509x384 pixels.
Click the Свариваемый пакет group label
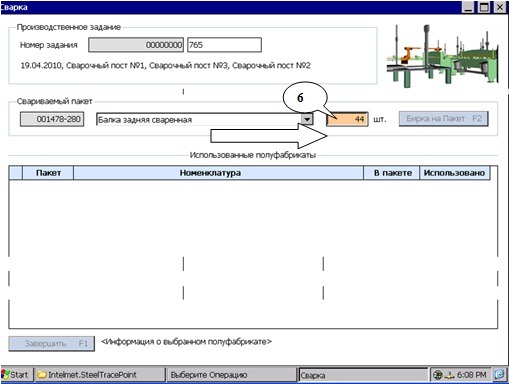click(x=55, y=101)
